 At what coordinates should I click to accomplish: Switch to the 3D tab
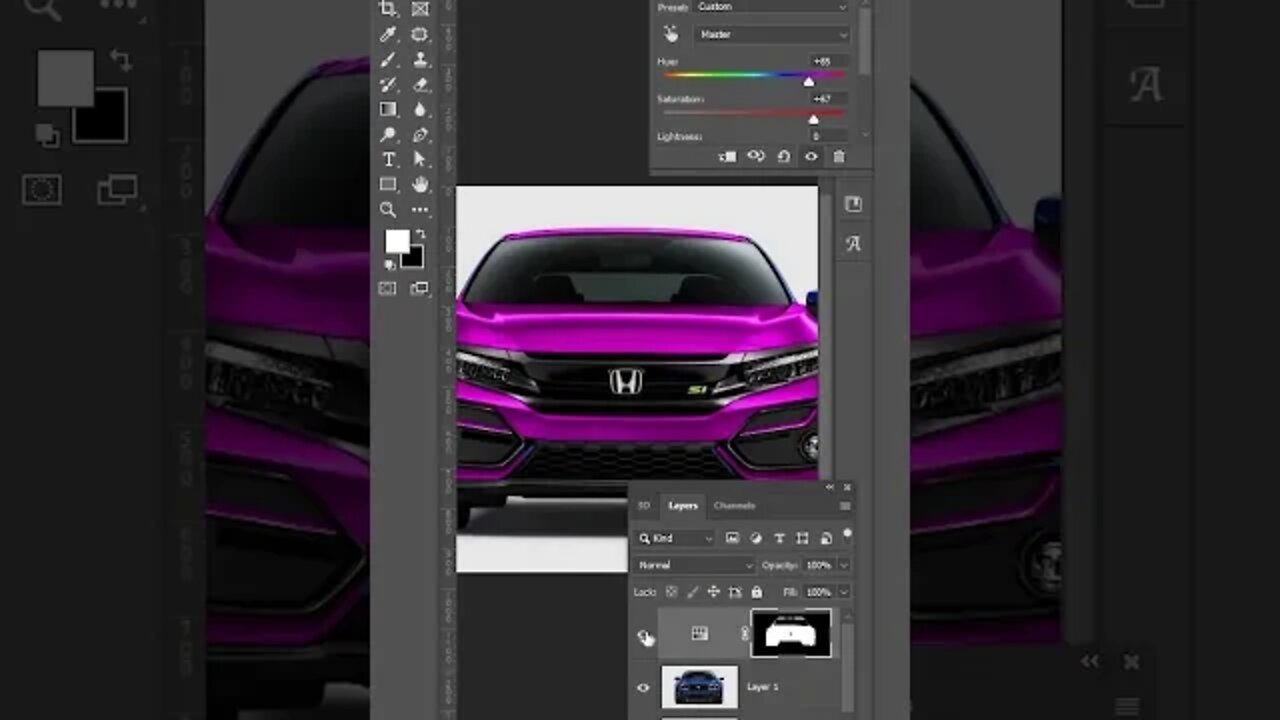(644, 506)
